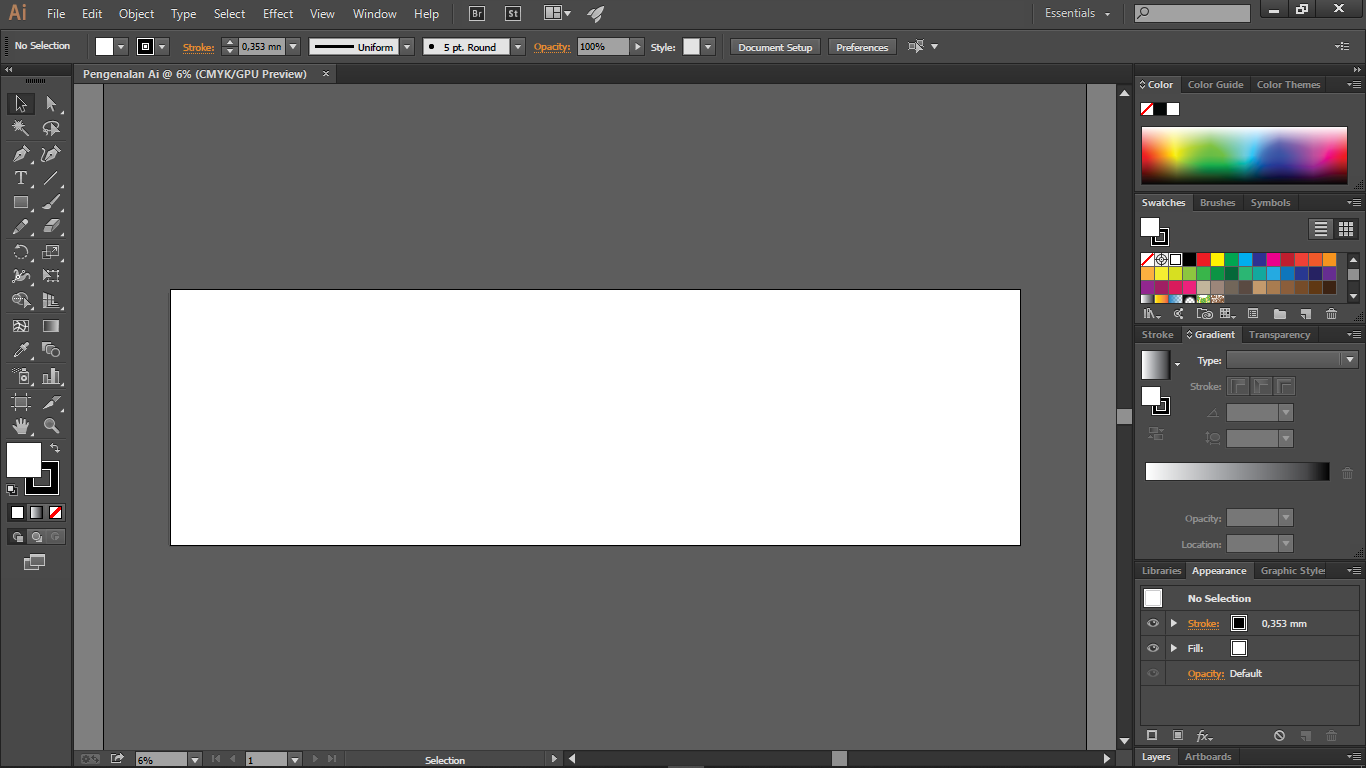Select the Pen tool
Viewport: 1366px width, 768px height.
[x=21, y=154]
